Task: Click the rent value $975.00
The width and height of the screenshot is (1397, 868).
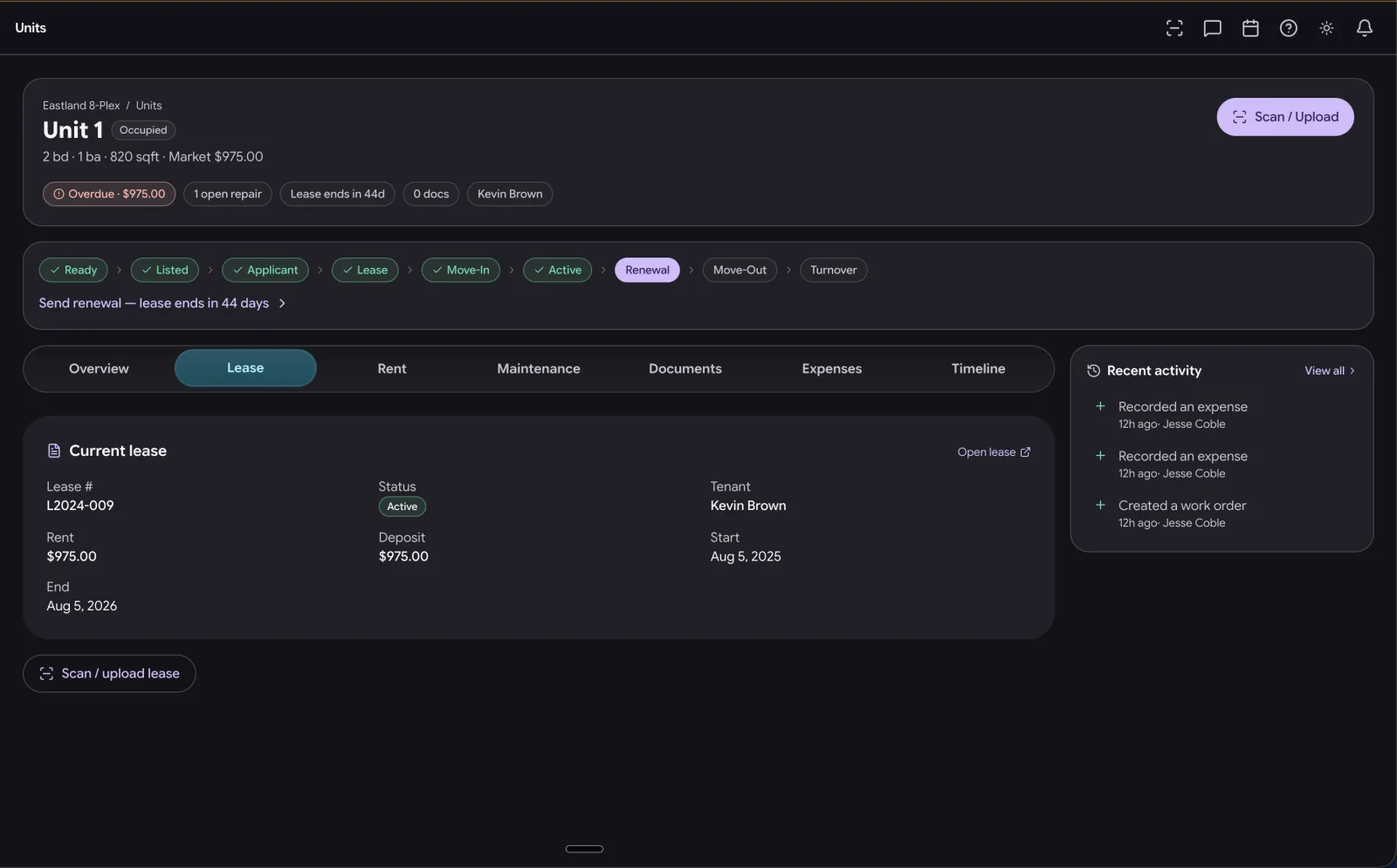Action: (72, 556)
